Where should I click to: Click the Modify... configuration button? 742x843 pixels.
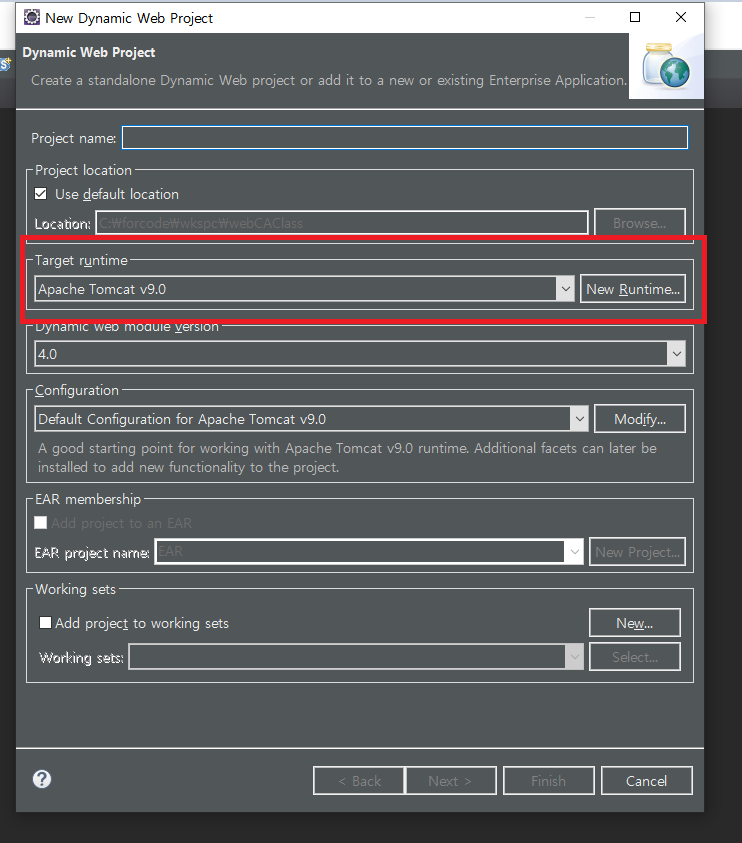point(640,419)
